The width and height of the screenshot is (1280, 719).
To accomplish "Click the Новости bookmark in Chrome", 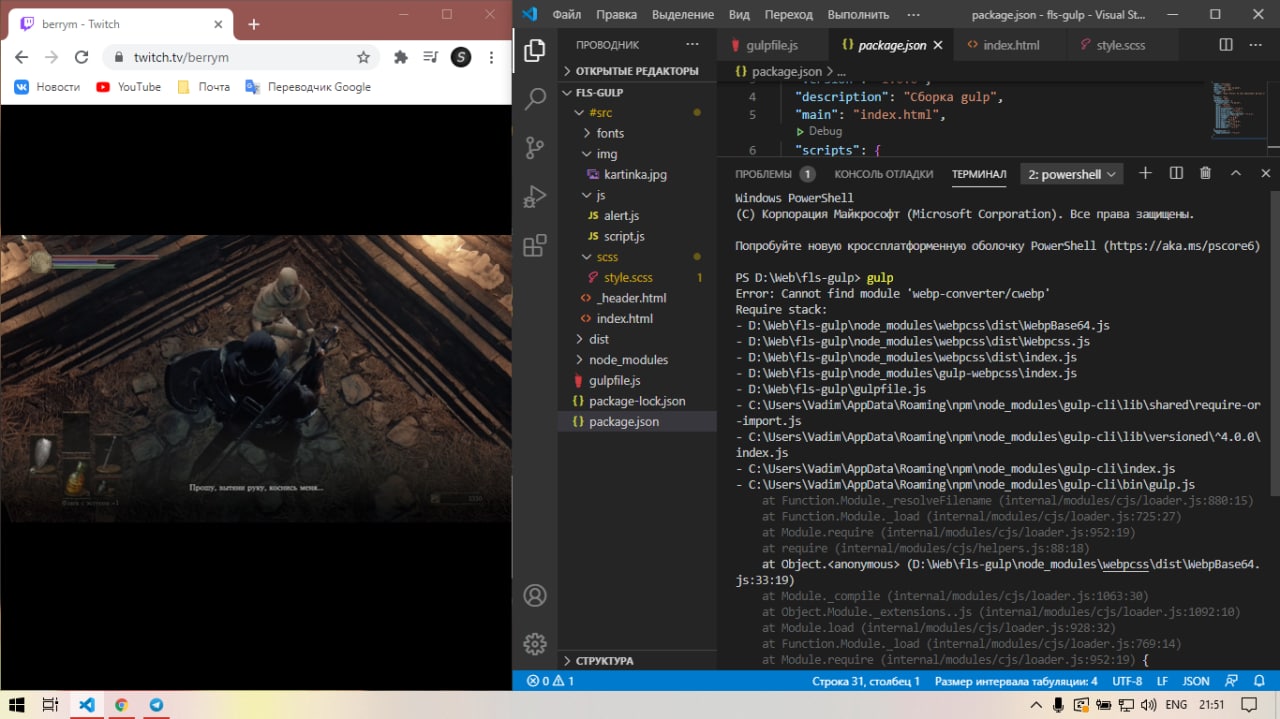I will 47,87.
